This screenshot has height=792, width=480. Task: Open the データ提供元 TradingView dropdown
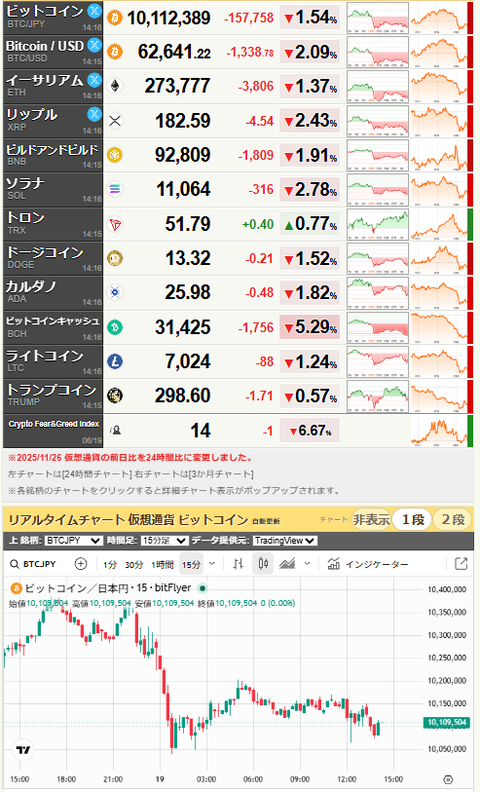[x=285, y=540]
